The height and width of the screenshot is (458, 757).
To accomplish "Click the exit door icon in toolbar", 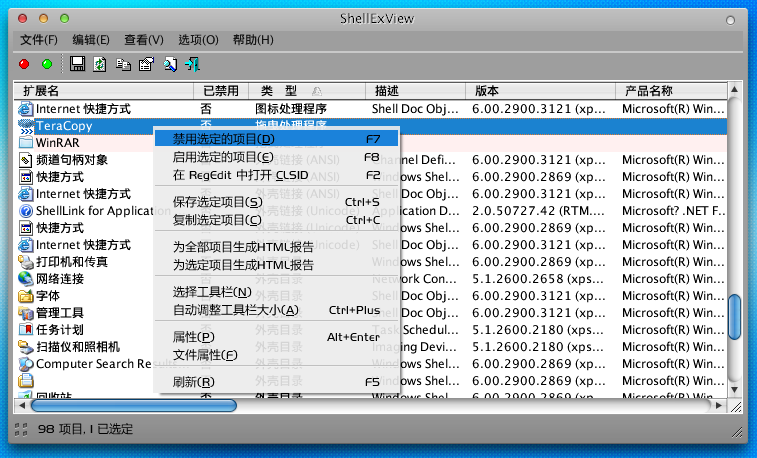I will pyautogui.click(x=193, y=64).
